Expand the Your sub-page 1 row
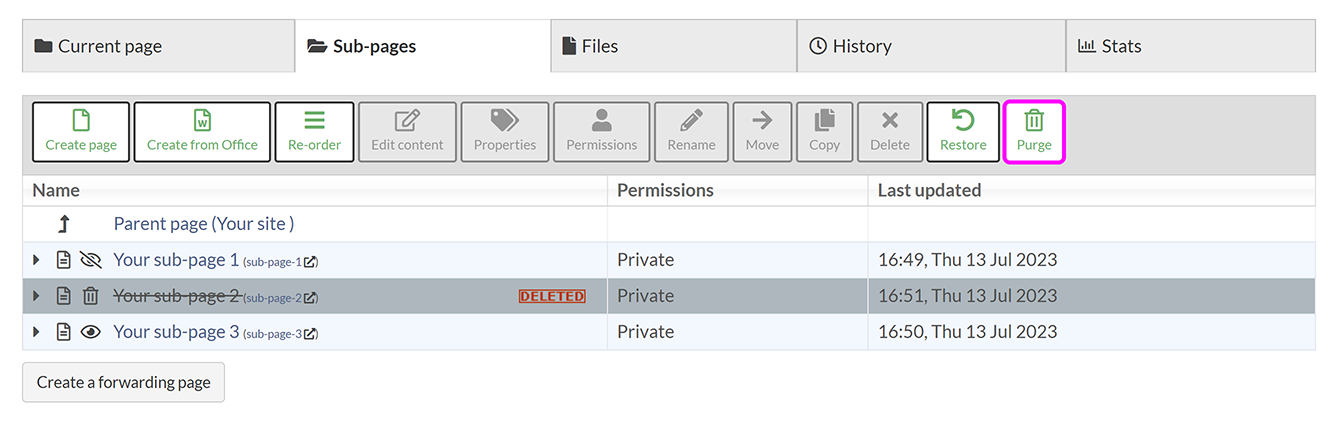Viewport: 1338px width, 437px height. pyautogui.click(x=37, y=260)
